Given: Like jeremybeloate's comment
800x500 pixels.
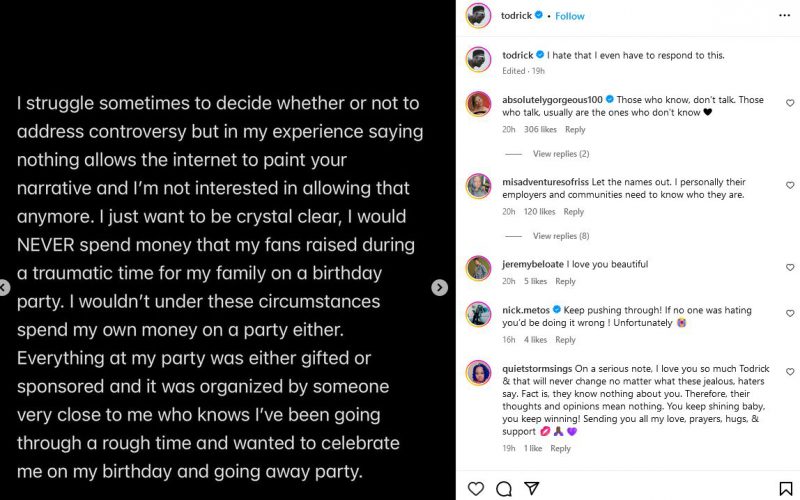Looking at the screenshot, I should pos(789,266).
